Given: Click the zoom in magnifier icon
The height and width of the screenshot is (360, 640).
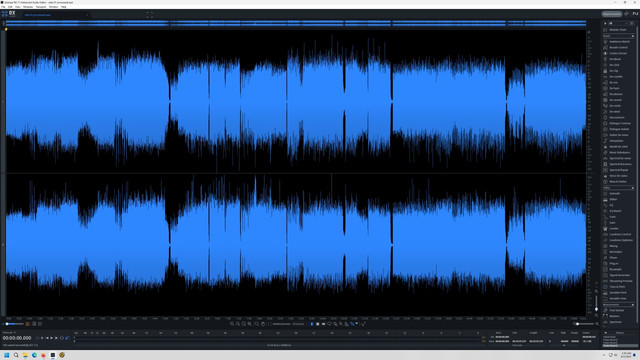Looking at the screenshot, I should click(232, 324).
